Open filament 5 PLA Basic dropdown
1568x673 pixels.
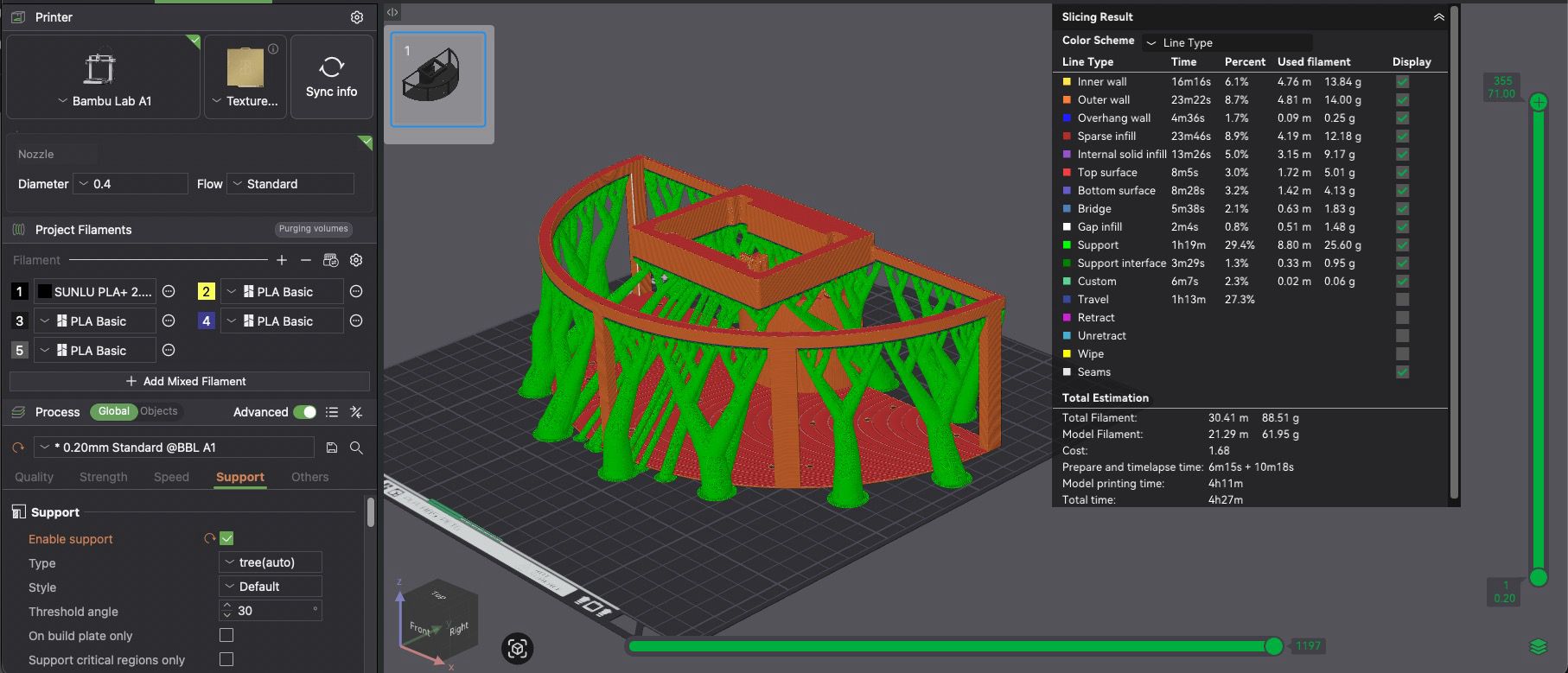[x=95, y=351]
